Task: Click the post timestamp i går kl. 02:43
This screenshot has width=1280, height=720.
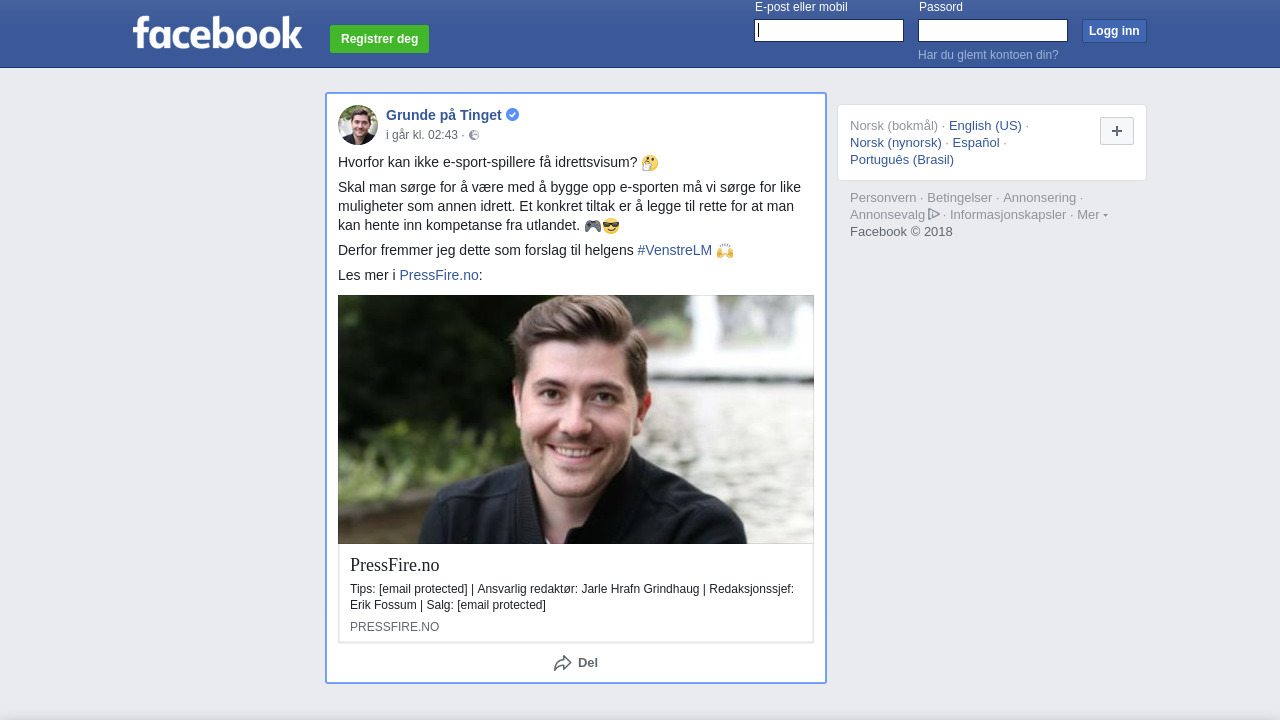Action: pos(422,136)
